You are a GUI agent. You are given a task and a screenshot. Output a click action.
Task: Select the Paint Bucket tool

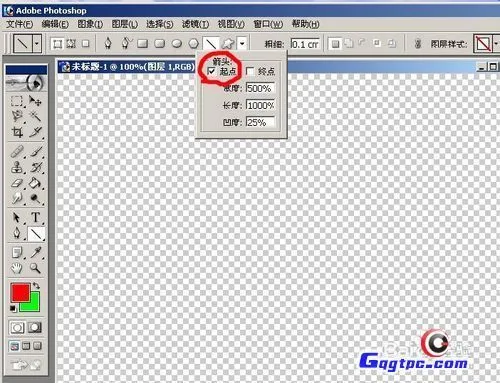[x=35, y=183]
